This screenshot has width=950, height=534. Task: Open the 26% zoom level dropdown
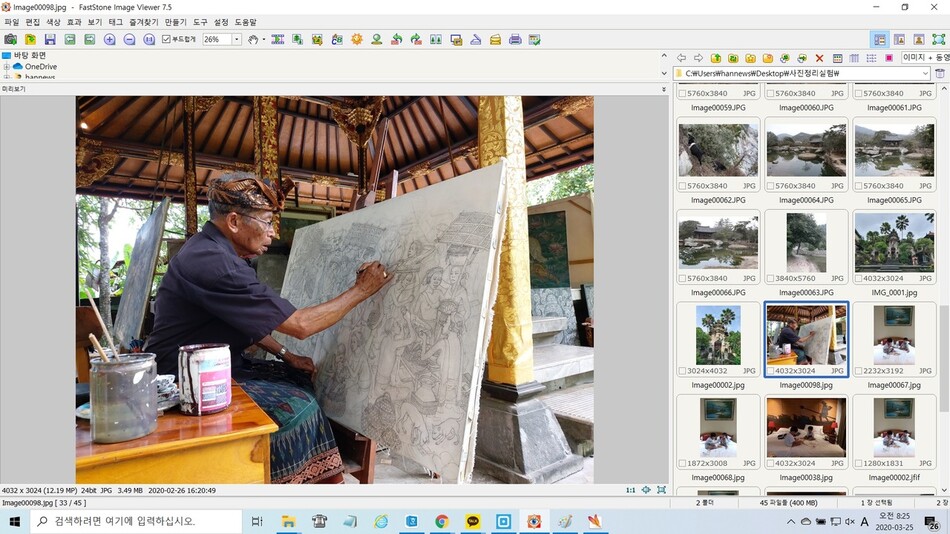237,39
